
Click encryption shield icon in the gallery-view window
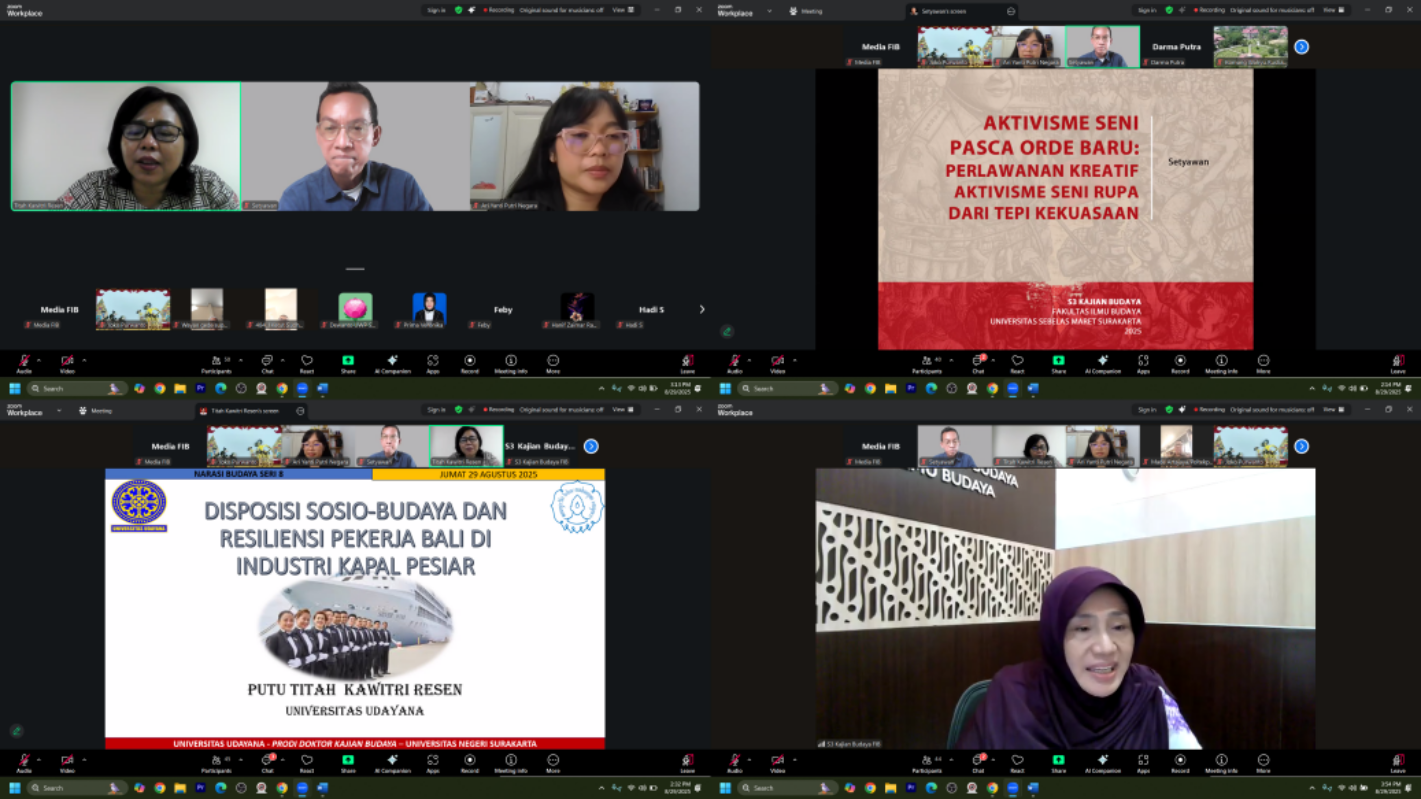pos(459,10)
